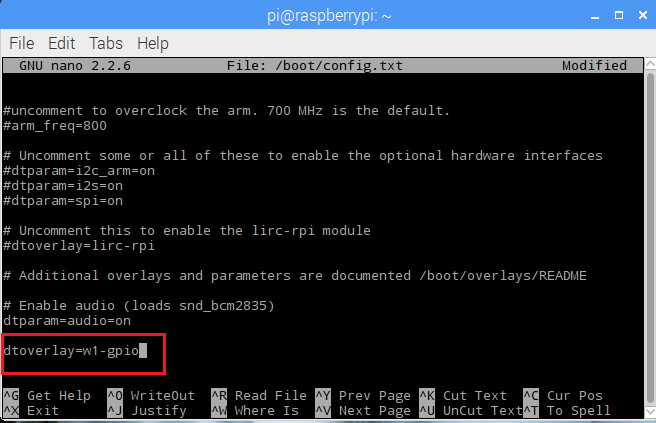Click the line '#dtparam=i2c_arm=on'
This screenshot has height=423, width=656.
(x=79, y=171)
